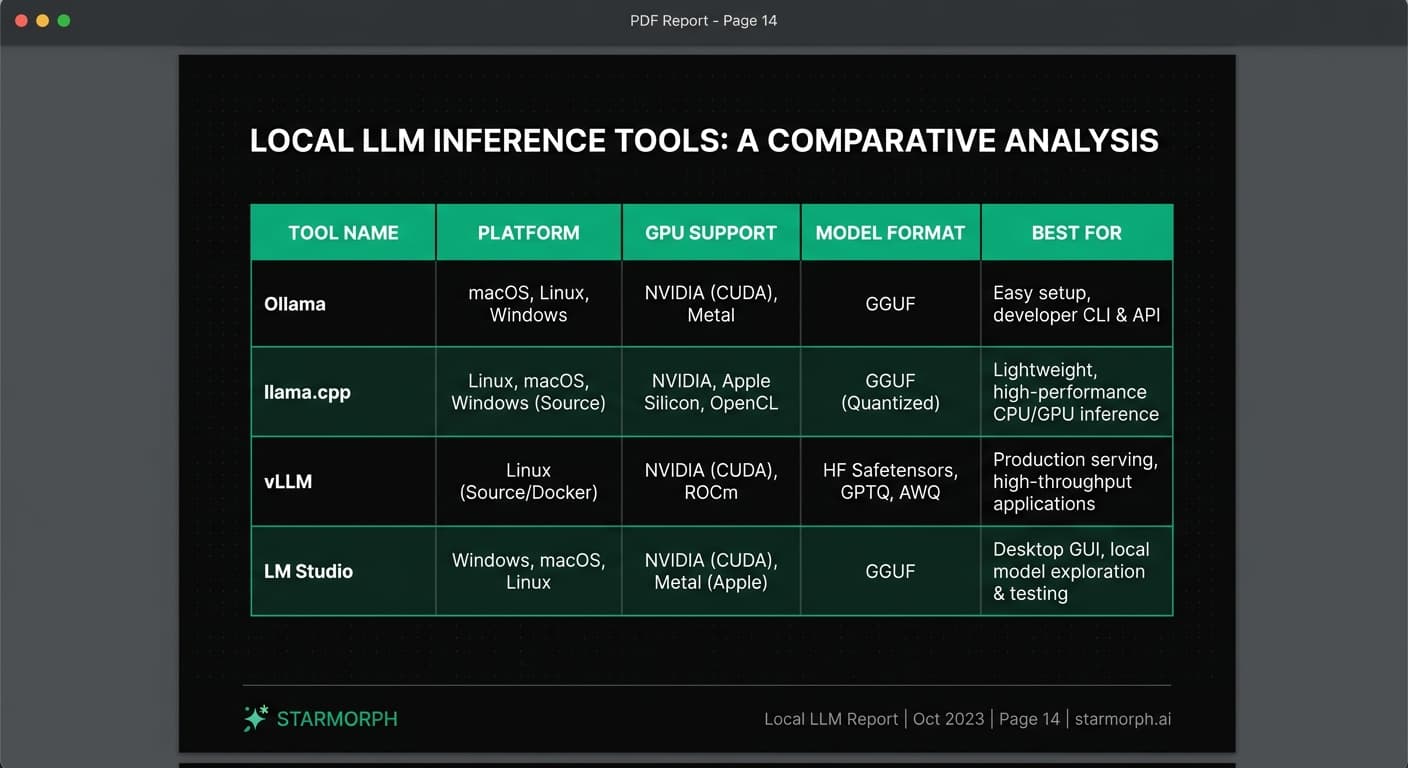Viewport: 1408px width, 768px height.
Task: Select the LM Studio tool name cell
Action: pos(308,571)
